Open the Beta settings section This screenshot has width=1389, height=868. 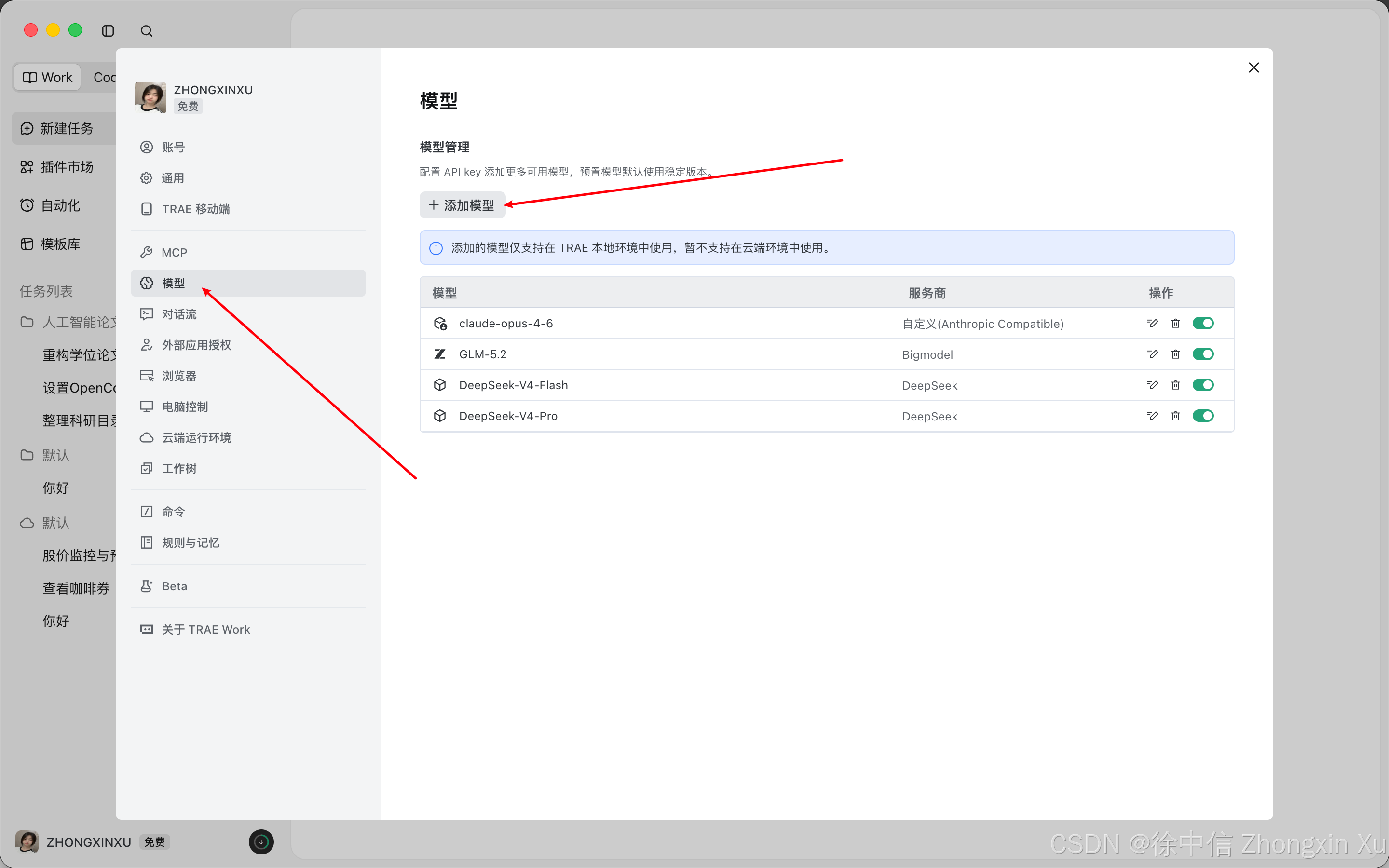[248, 586]
